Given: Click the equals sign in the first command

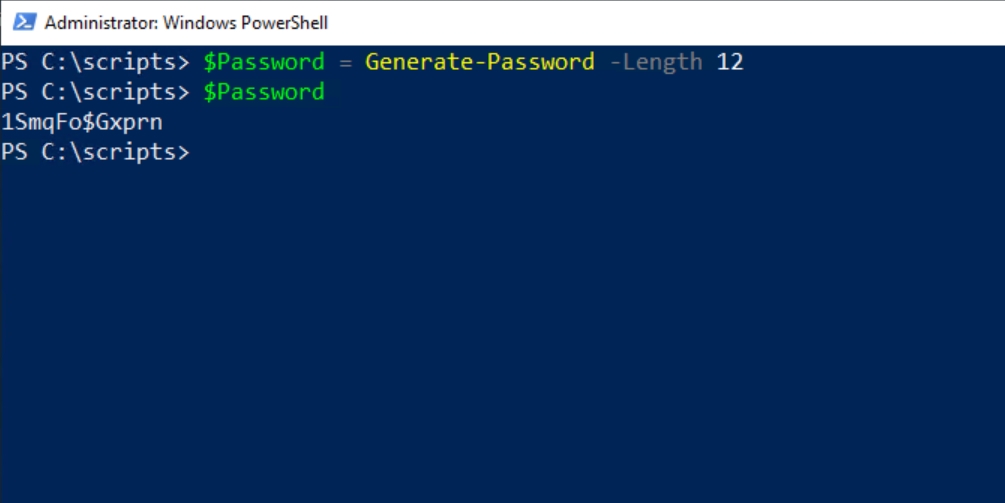Looking at the screenshot, I should click(x=344, y=62).
